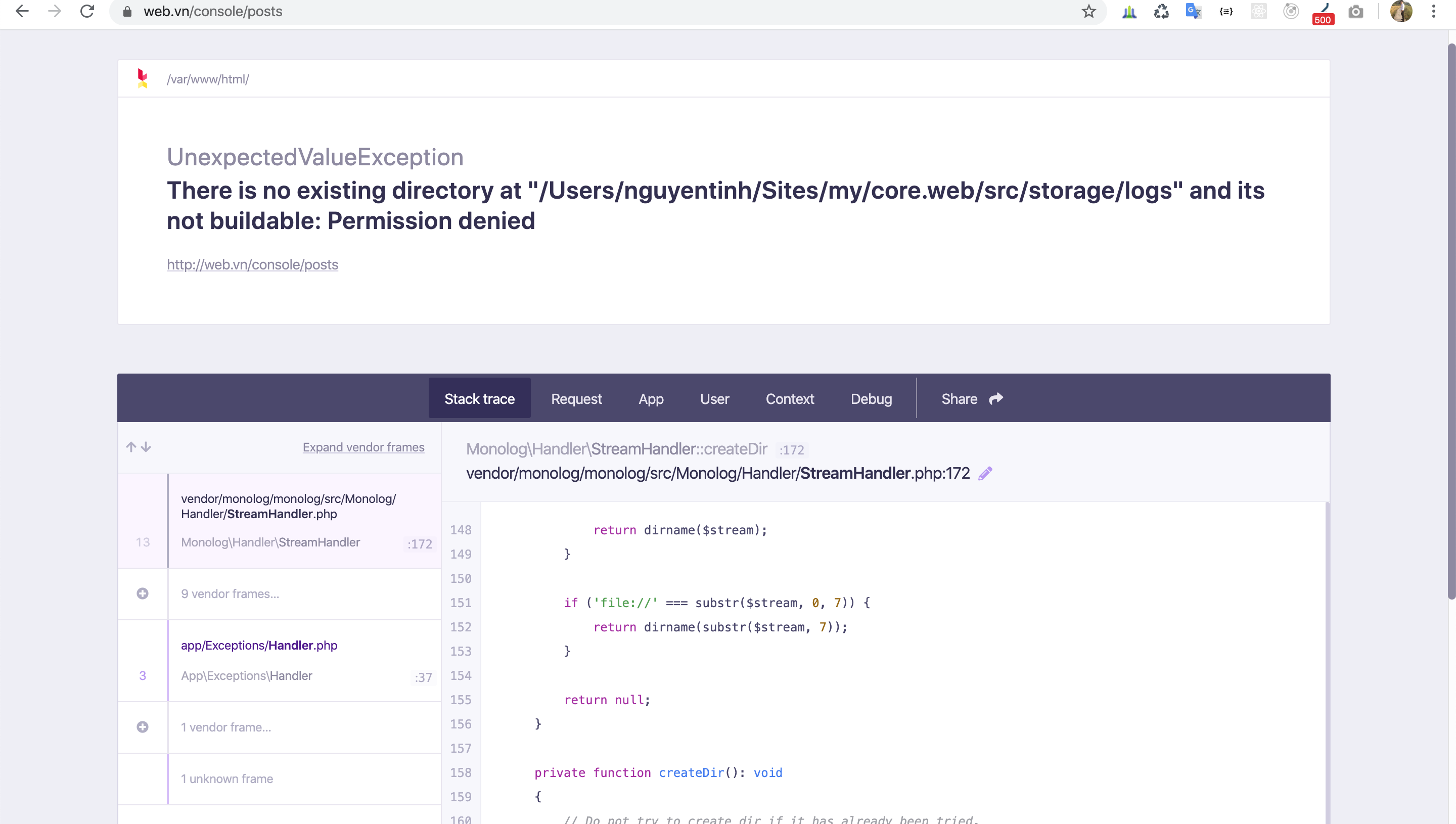Open StreamHandler.php in editor via pencil icon
This screenshot has width=1456, height=824.
point(985,473)
